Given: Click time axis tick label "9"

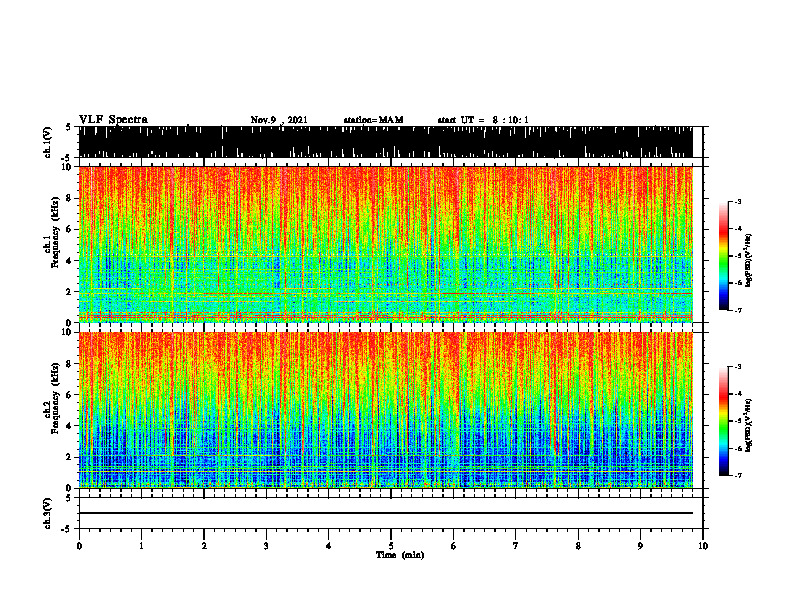Looking at the screenshot, I should [640, 546].
